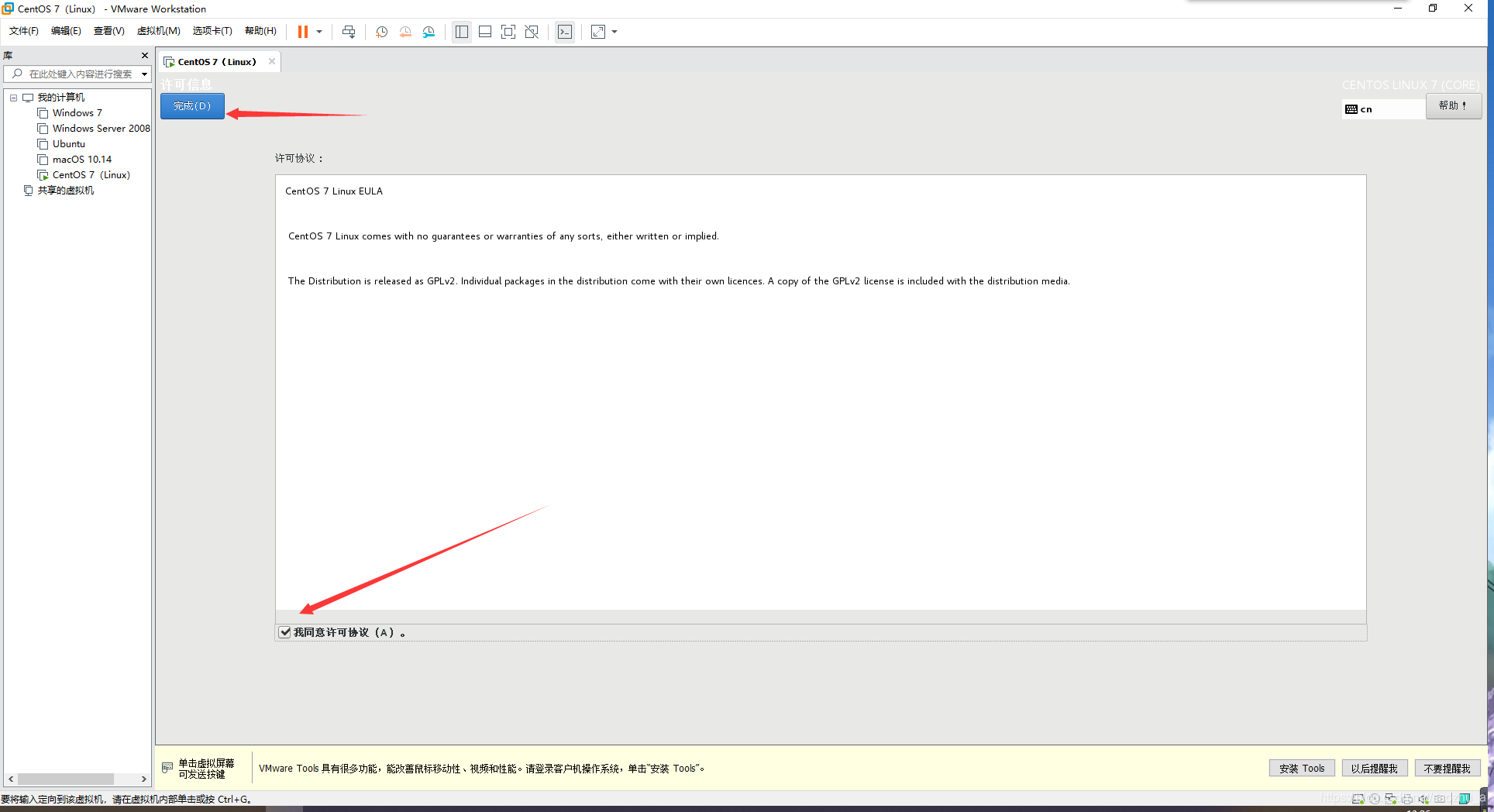The height and width of the screenshot is (812, 1494).
Task: Open the 查看(V) menu
Action: tap(108, 31)
